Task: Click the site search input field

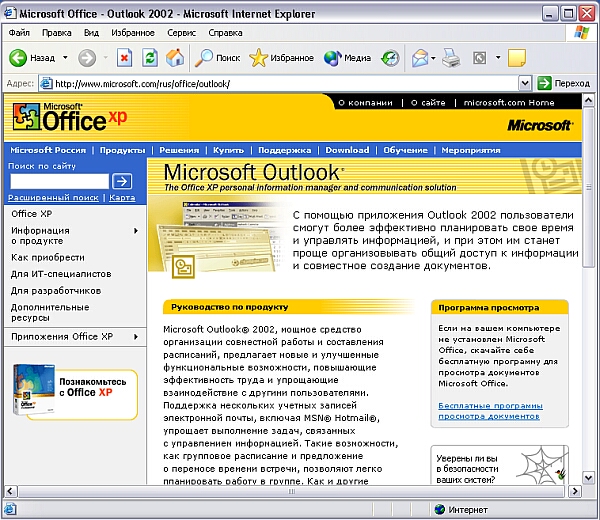Action: pyautogui.click(x=58, y=181)
